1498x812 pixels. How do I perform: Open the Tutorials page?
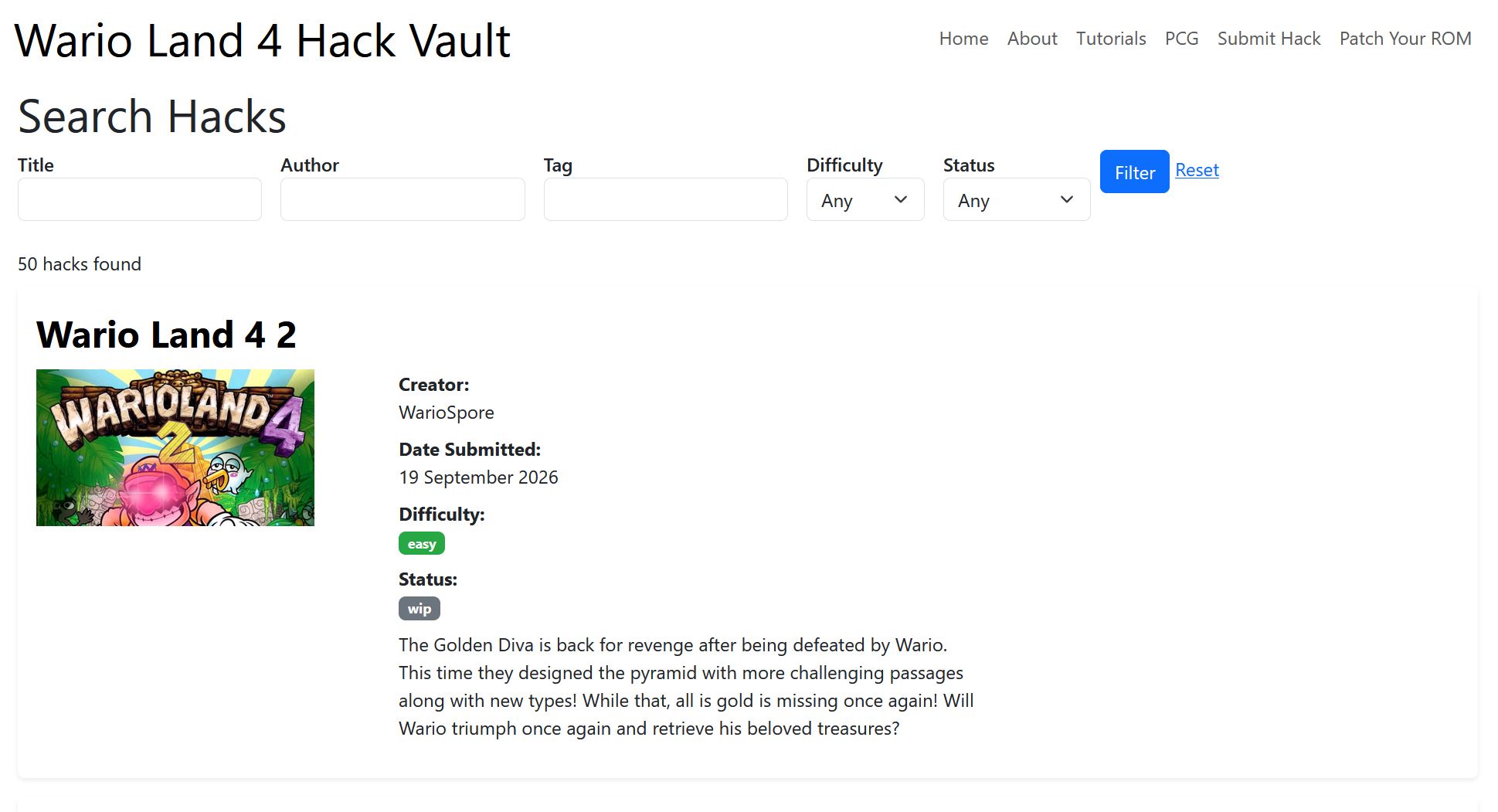click(1111, 39)
